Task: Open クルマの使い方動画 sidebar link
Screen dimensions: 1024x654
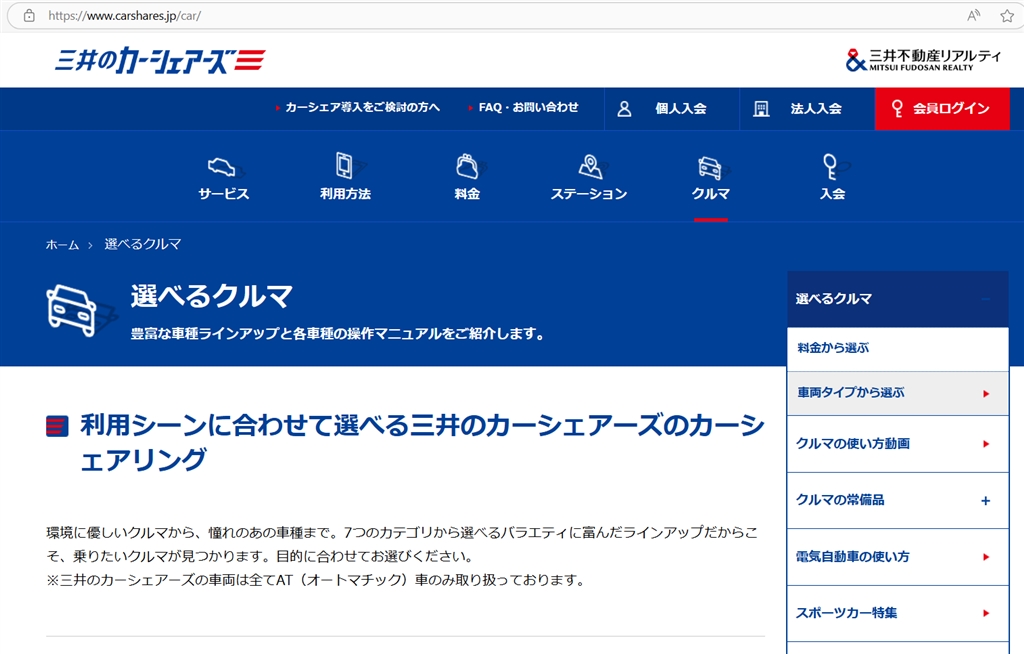Action: tap(898, 444)
